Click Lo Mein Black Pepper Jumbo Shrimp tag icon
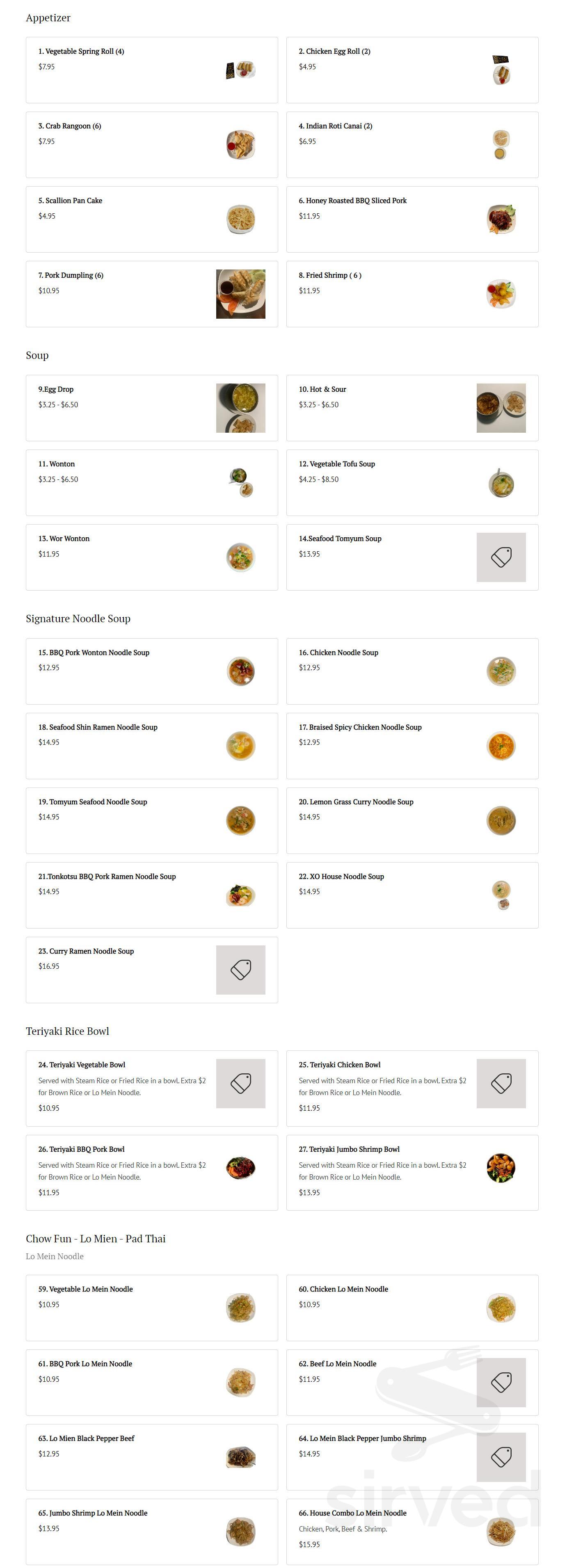 click(x=501, y=1456)
